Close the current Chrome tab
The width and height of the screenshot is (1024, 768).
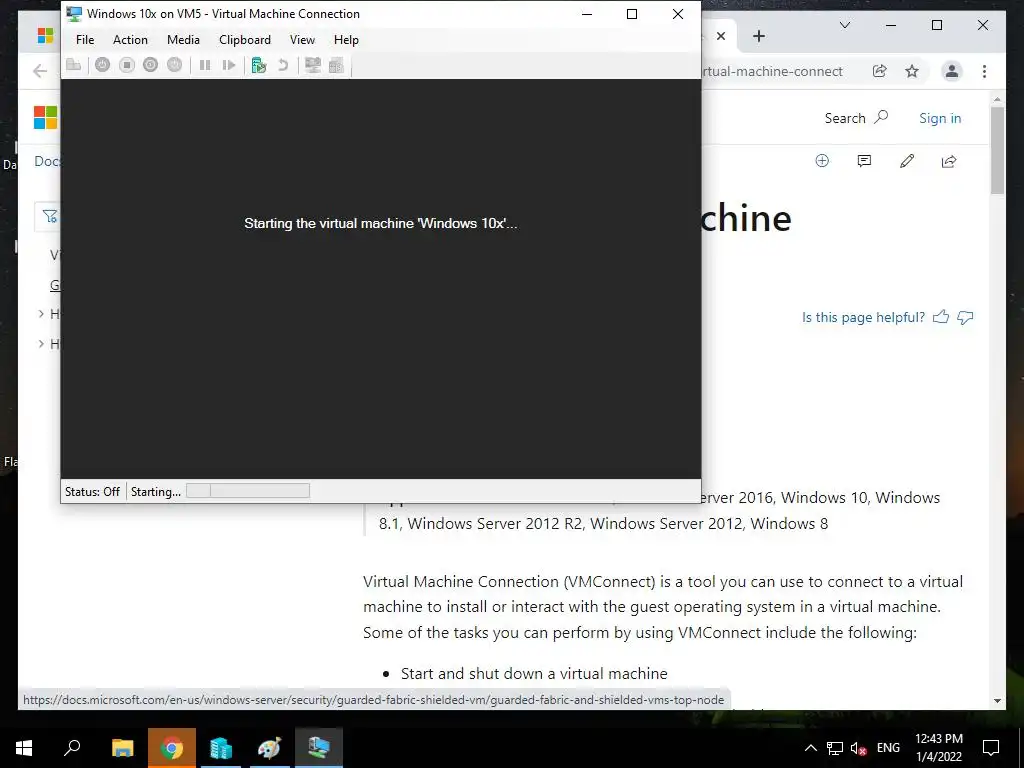[721, 36]
